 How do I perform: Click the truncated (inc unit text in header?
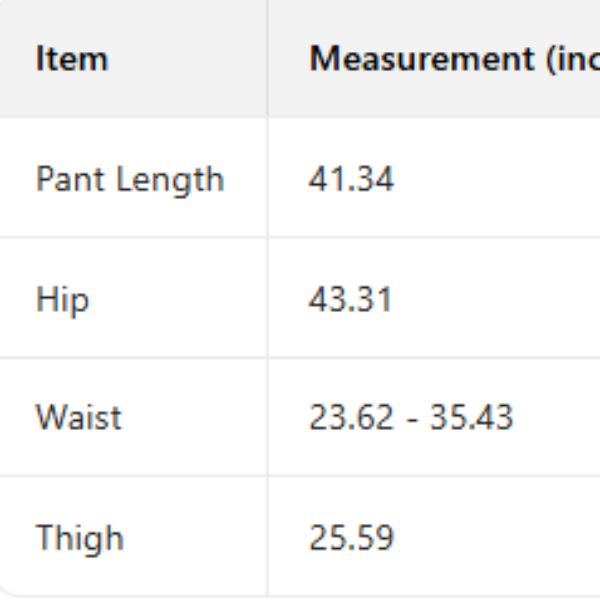(x=574, y=59)
